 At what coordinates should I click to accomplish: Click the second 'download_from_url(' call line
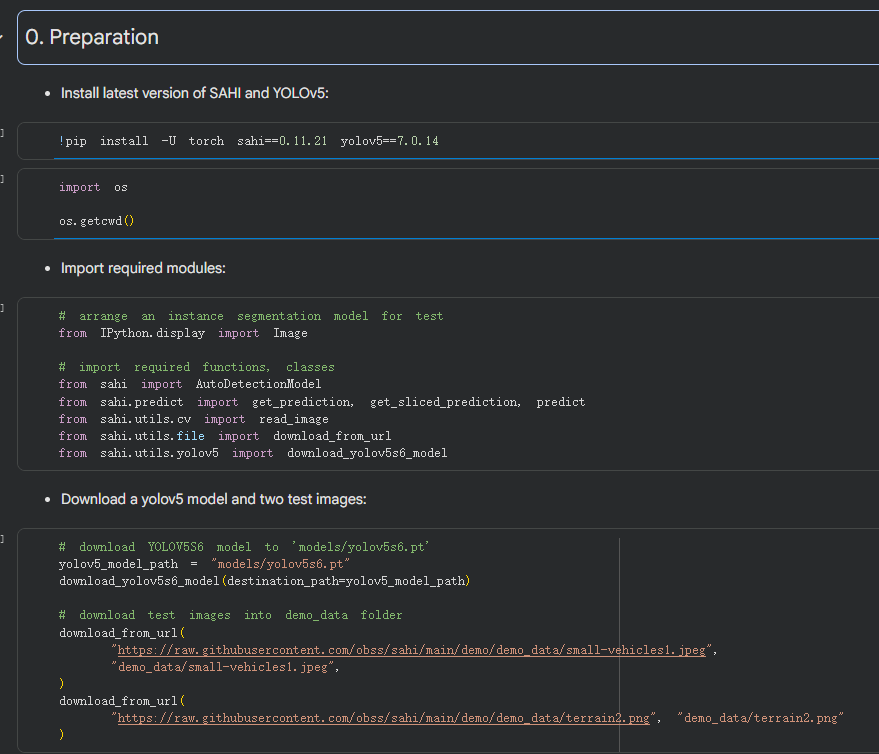(x=122, y=701)
